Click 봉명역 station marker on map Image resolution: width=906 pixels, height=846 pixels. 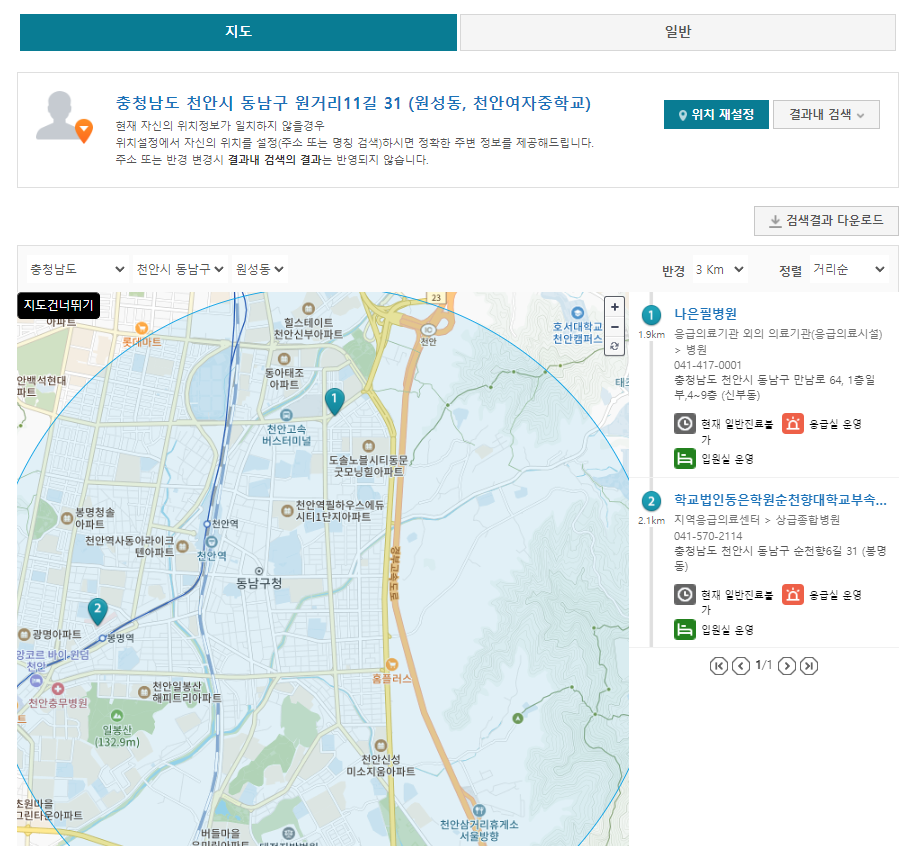pos(102,638)
